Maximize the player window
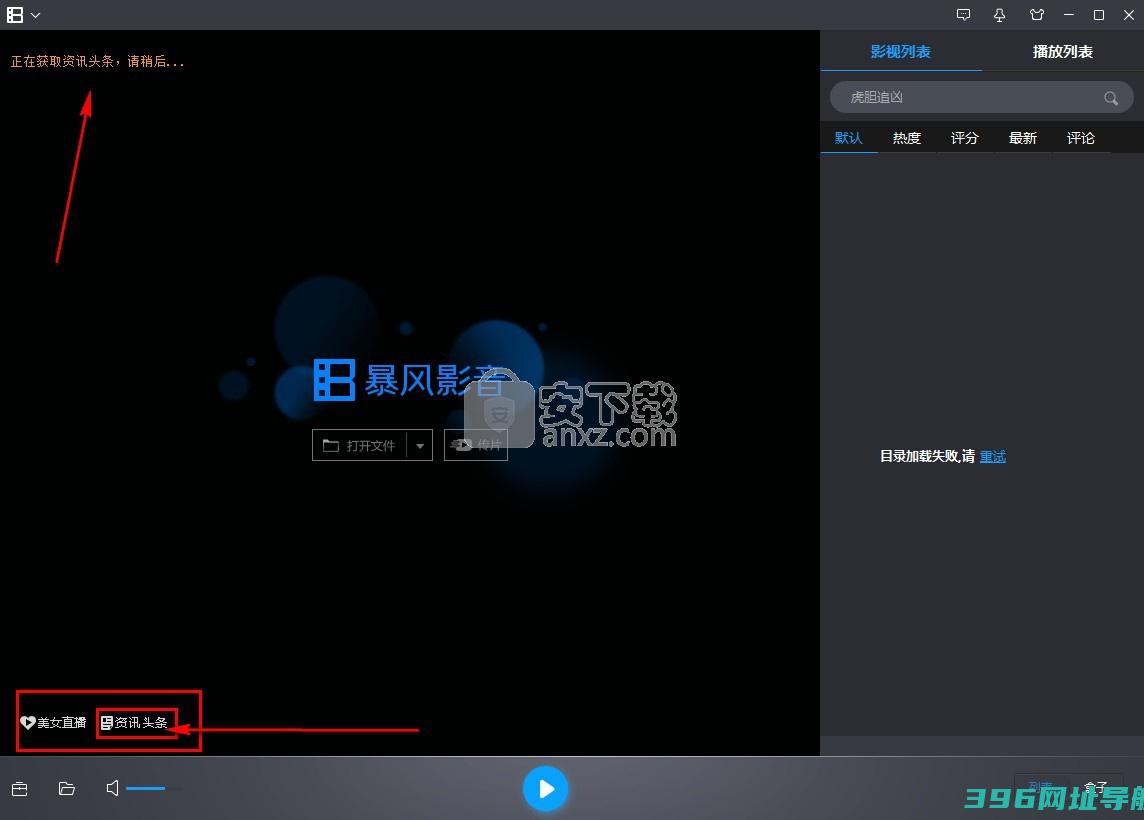This screenshot has width=1144, height=820. (x=1099, y=15)
